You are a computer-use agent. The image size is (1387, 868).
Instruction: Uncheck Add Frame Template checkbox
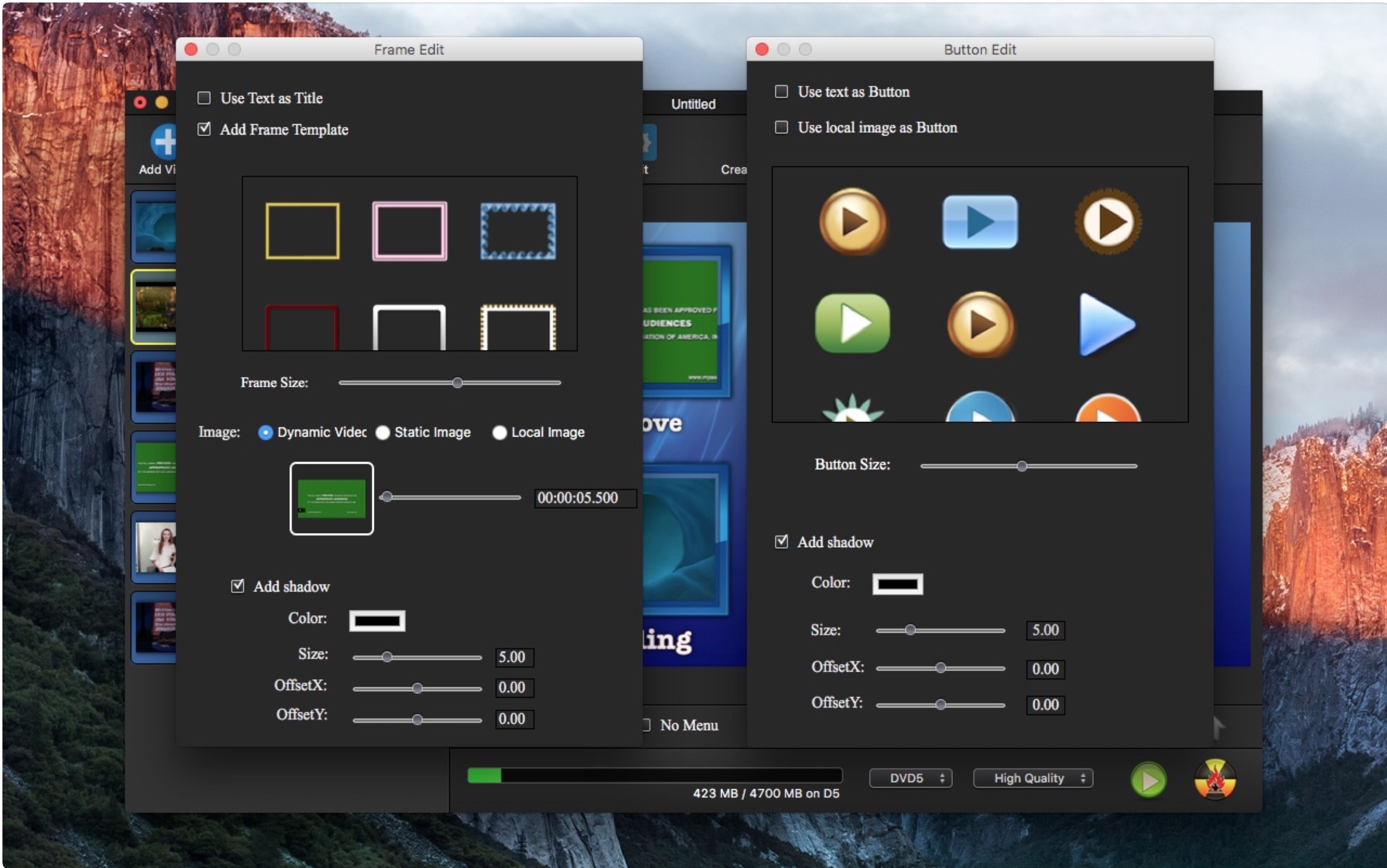[205, 129]
